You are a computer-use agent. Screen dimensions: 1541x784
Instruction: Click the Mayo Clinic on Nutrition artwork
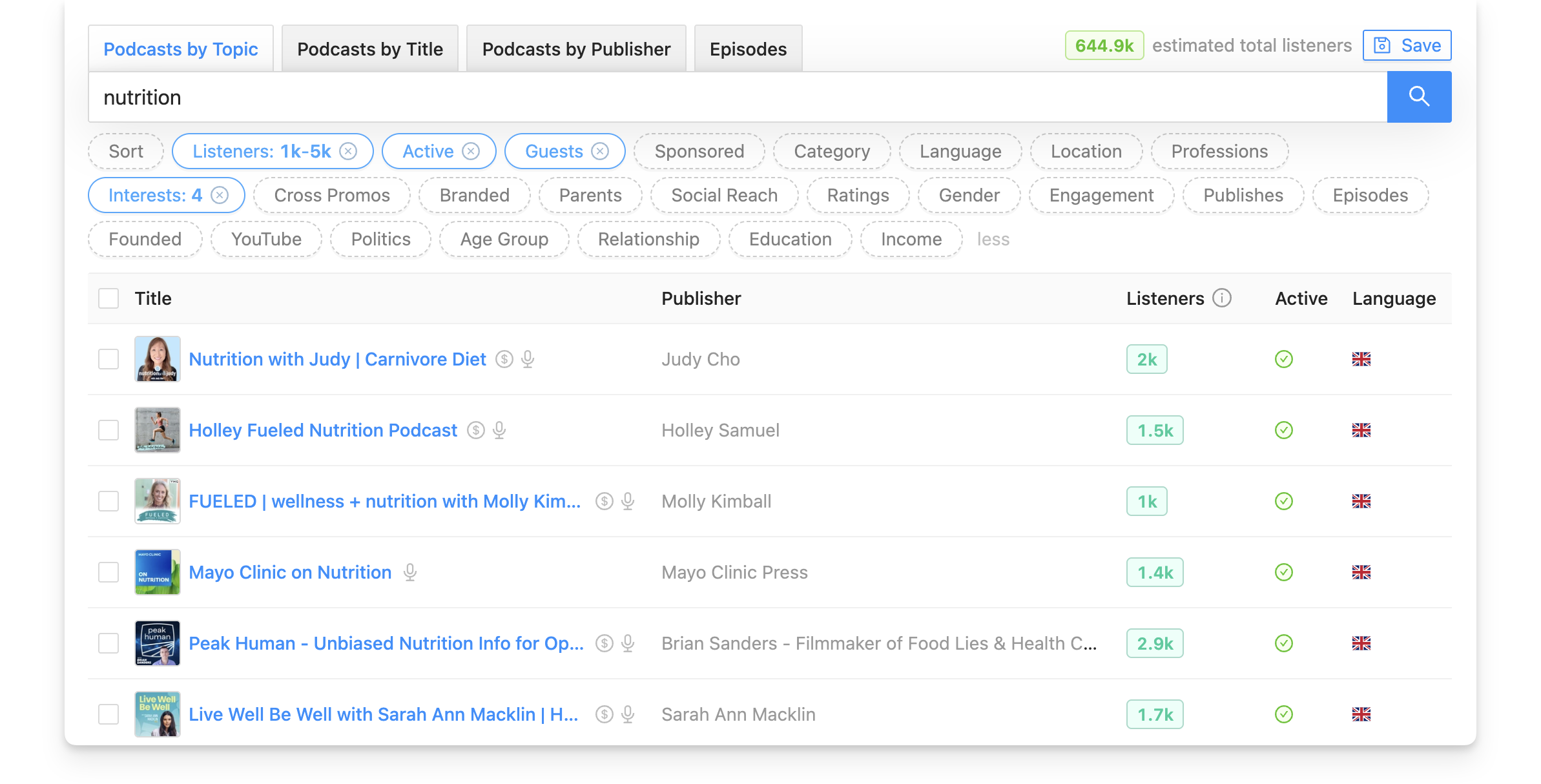158,572
